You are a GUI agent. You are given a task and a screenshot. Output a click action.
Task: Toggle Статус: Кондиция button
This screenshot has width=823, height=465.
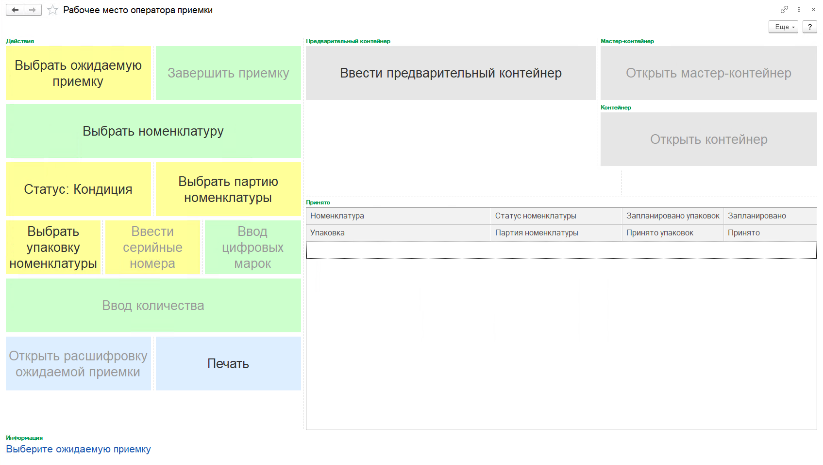(x=78, y=189)
